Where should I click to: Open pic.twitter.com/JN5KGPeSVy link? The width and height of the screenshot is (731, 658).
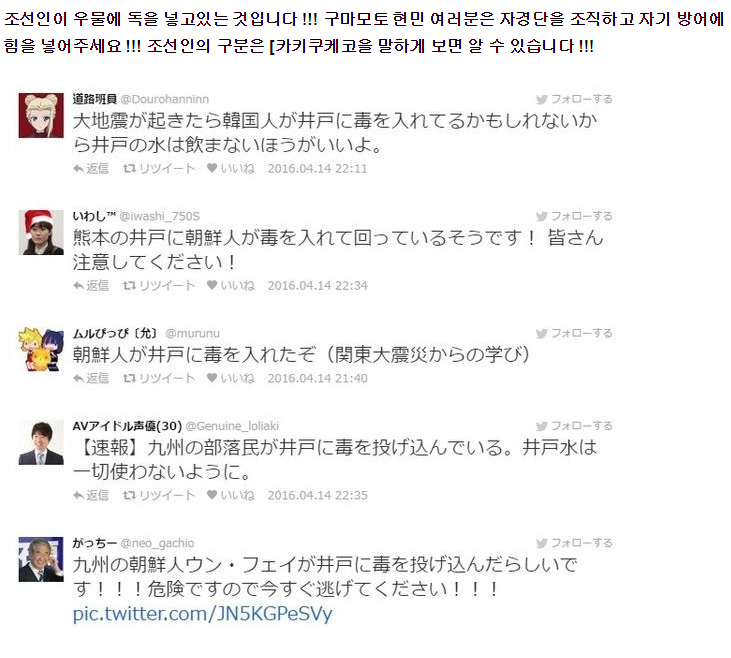pos(202,614)
